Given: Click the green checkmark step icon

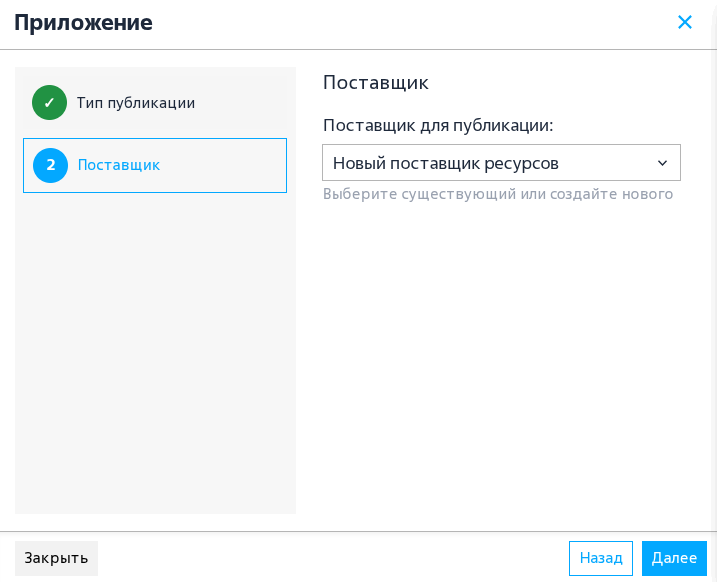Looking at the screenshot, I should [x=49, y=102].
